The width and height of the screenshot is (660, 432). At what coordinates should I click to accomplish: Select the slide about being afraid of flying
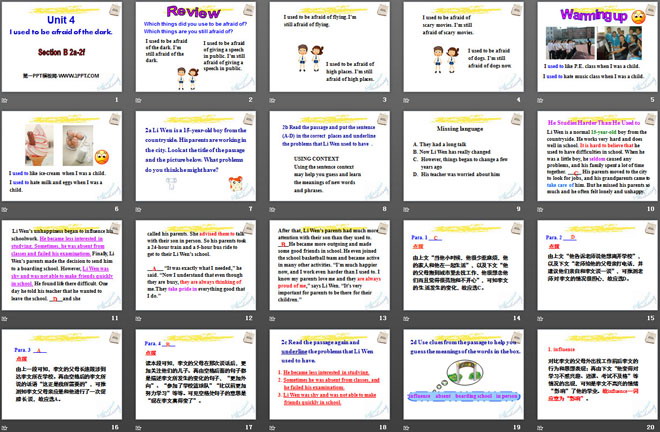coord(330,47)
